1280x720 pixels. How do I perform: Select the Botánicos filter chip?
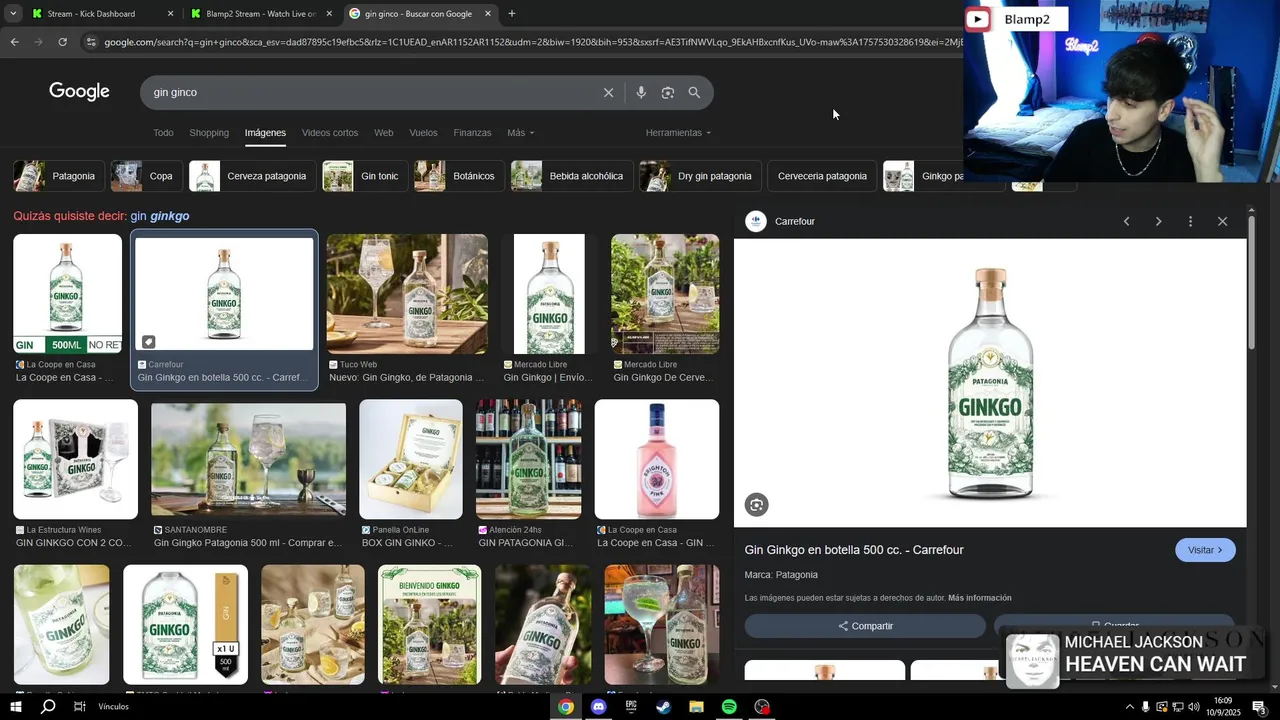click(459, 176)
